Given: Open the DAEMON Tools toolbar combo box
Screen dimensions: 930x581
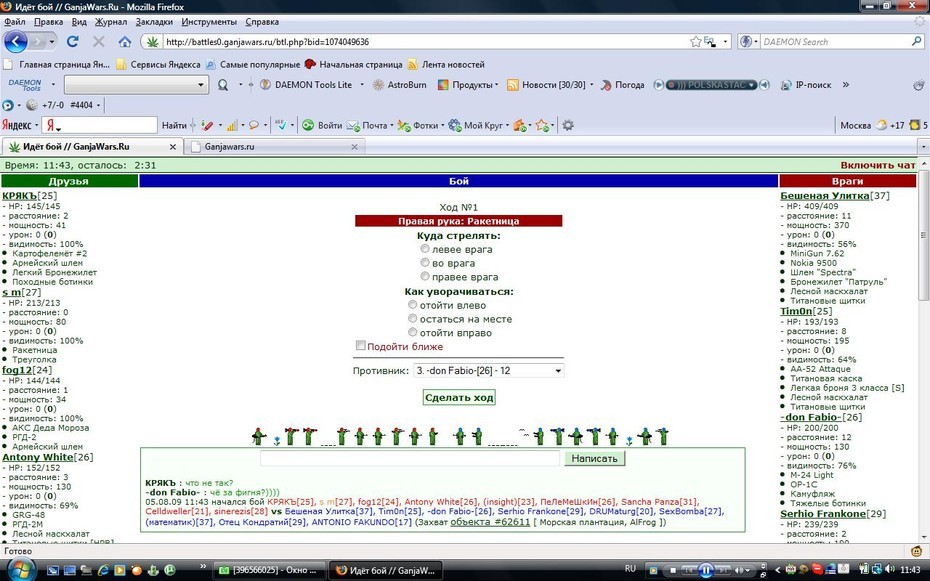Looking at the screenshot, I should pos(136,85).
